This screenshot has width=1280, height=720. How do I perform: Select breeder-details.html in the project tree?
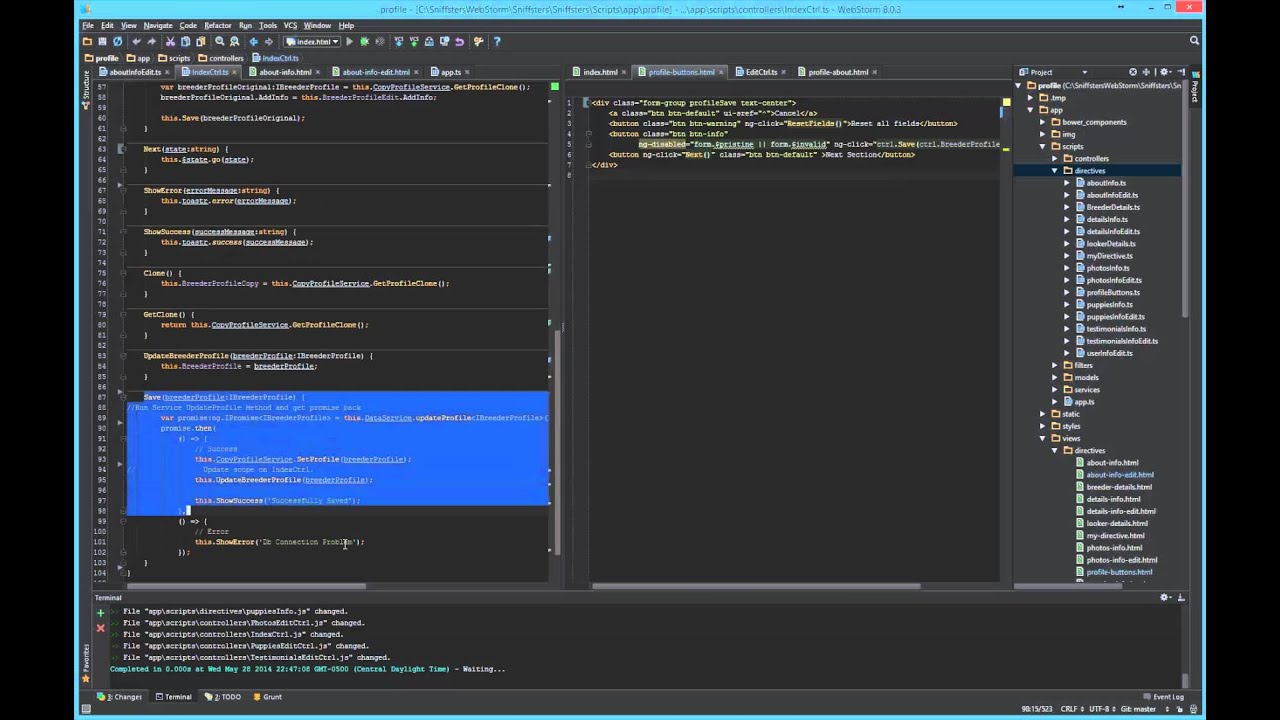(x=1119, y=487)
